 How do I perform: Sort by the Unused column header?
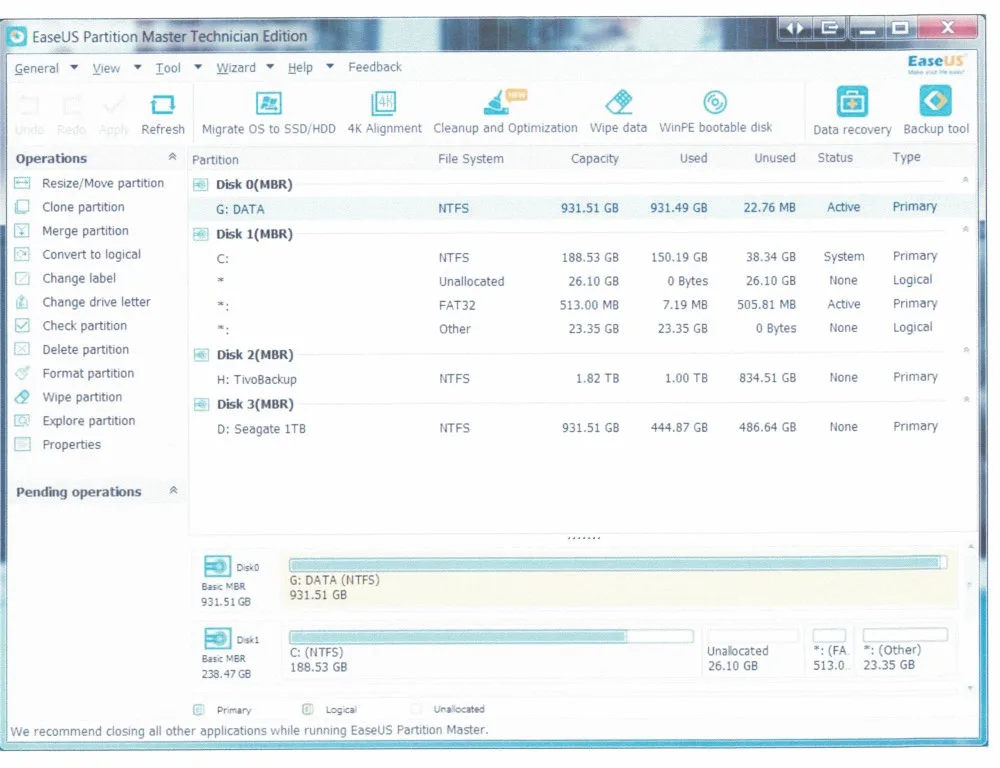(774, 158)
